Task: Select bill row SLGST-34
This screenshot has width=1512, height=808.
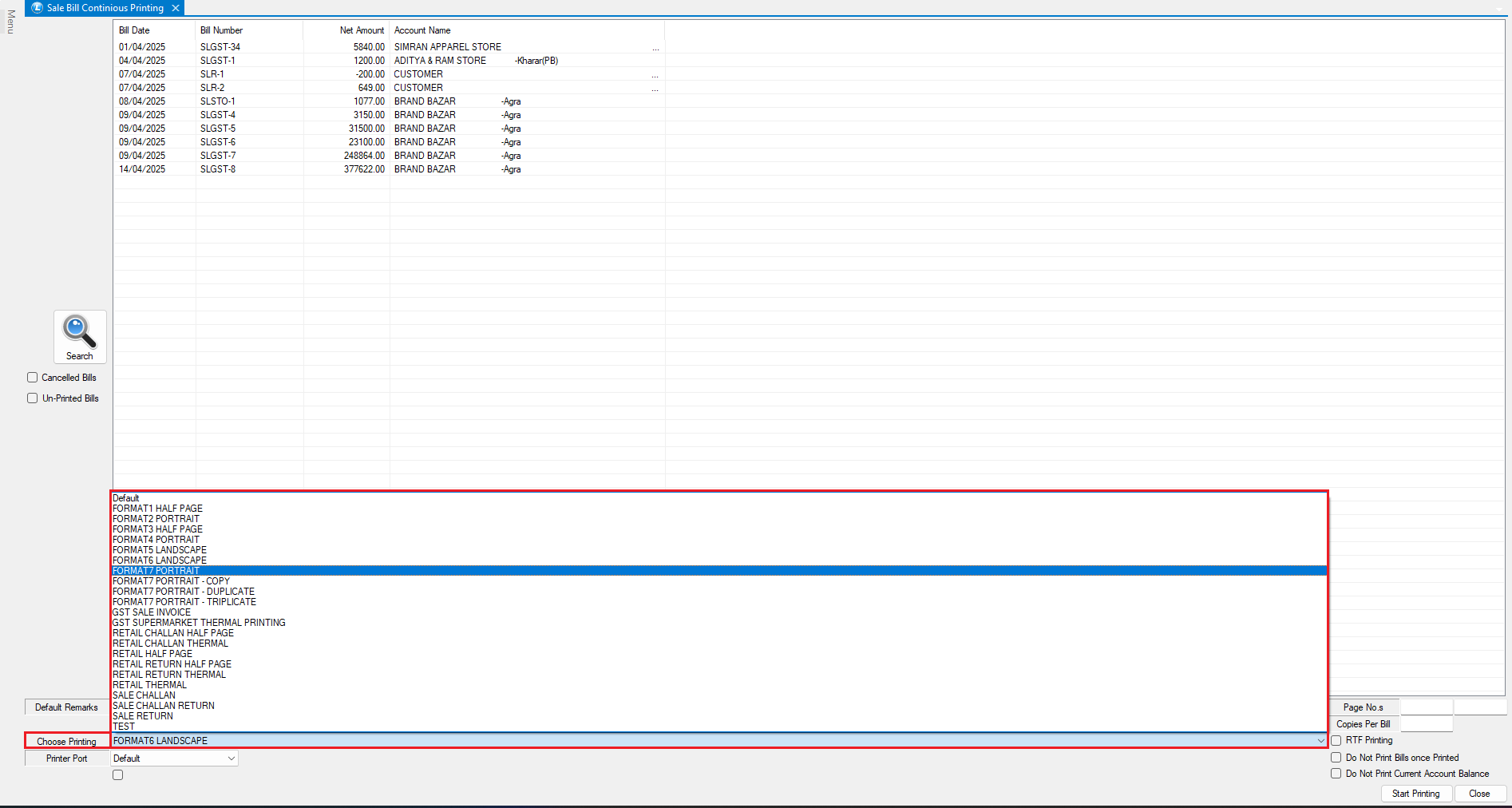Action: coord(220,47)
